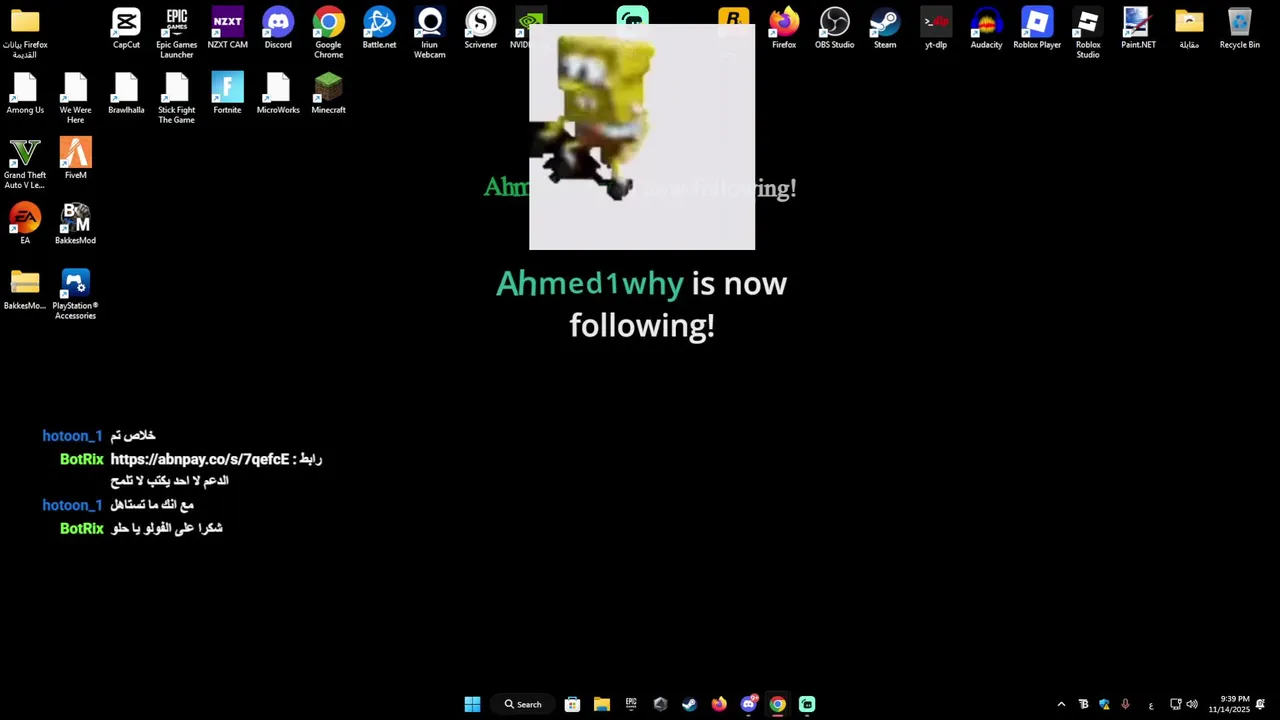The width and height of the screenshot is (1280, 720).
Task: Select the BakkesMod application desktop icon
Action: tap(75, 224)
